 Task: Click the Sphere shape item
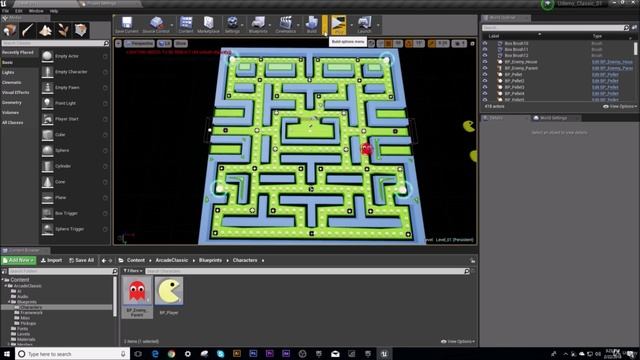(x=75, y=150)
